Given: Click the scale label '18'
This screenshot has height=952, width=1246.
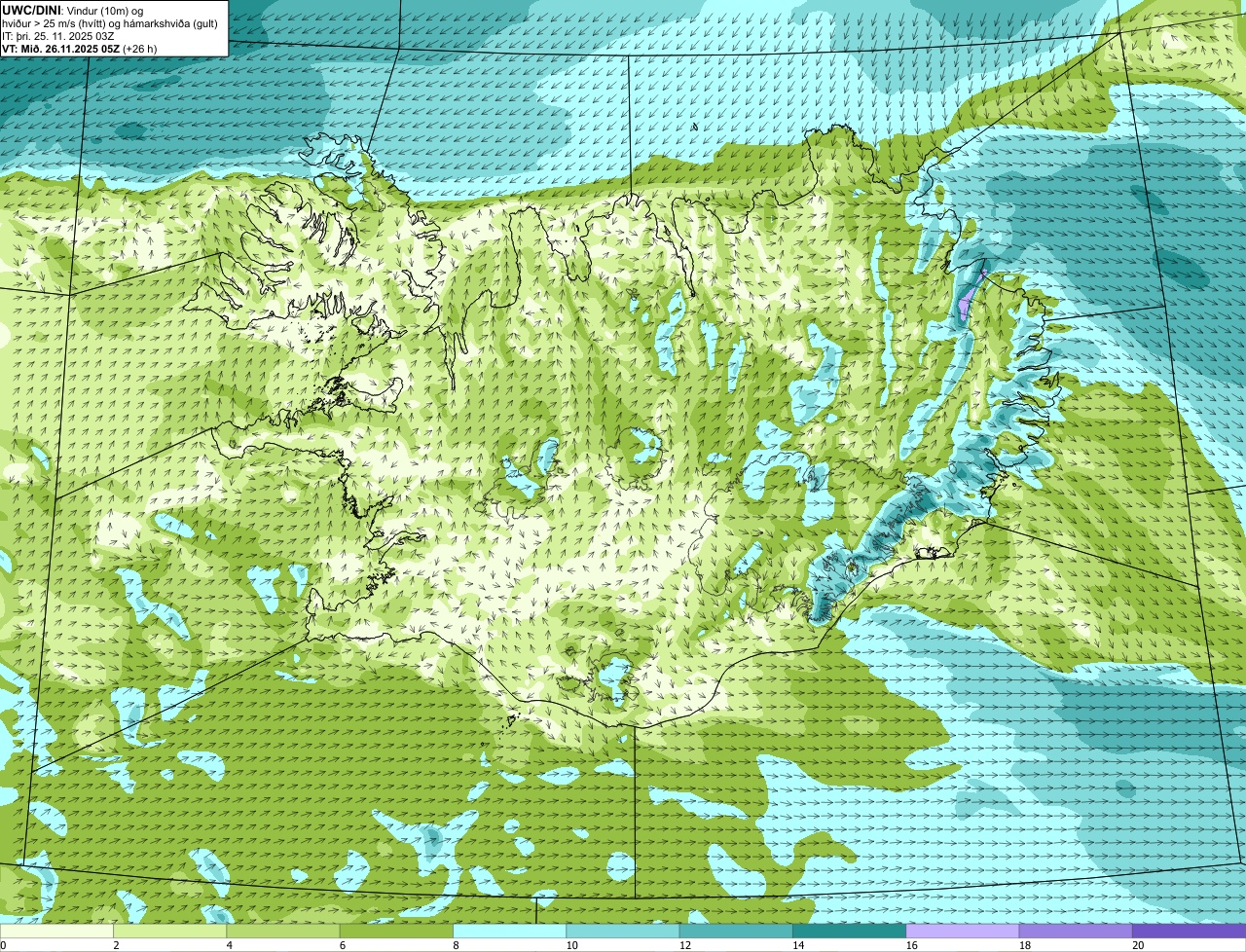Looking at the screenshot, I should (1024, 945).
